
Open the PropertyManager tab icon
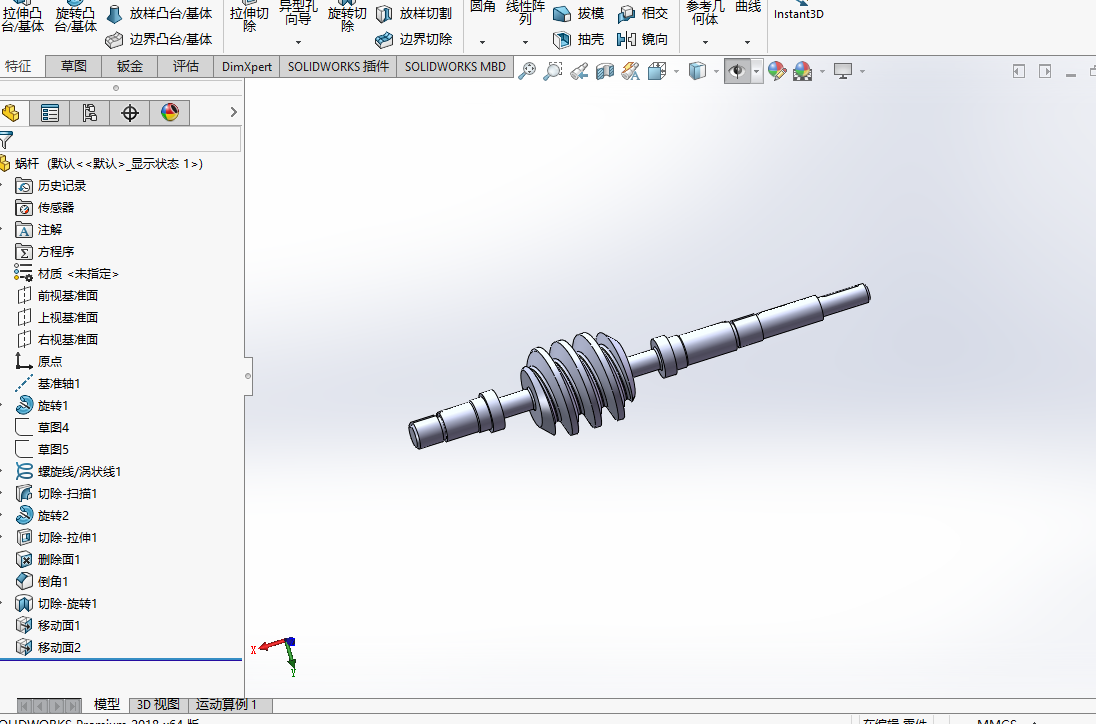(50, 113)
